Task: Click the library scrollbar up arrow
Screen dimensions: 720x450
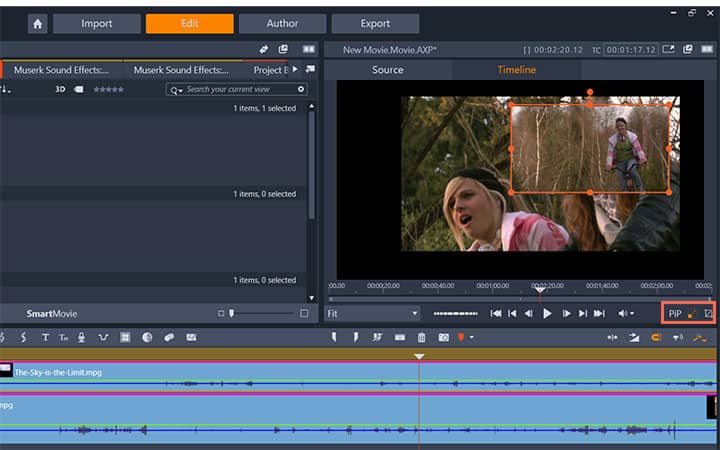Action: pyautogui.click(x=312, y=107)
